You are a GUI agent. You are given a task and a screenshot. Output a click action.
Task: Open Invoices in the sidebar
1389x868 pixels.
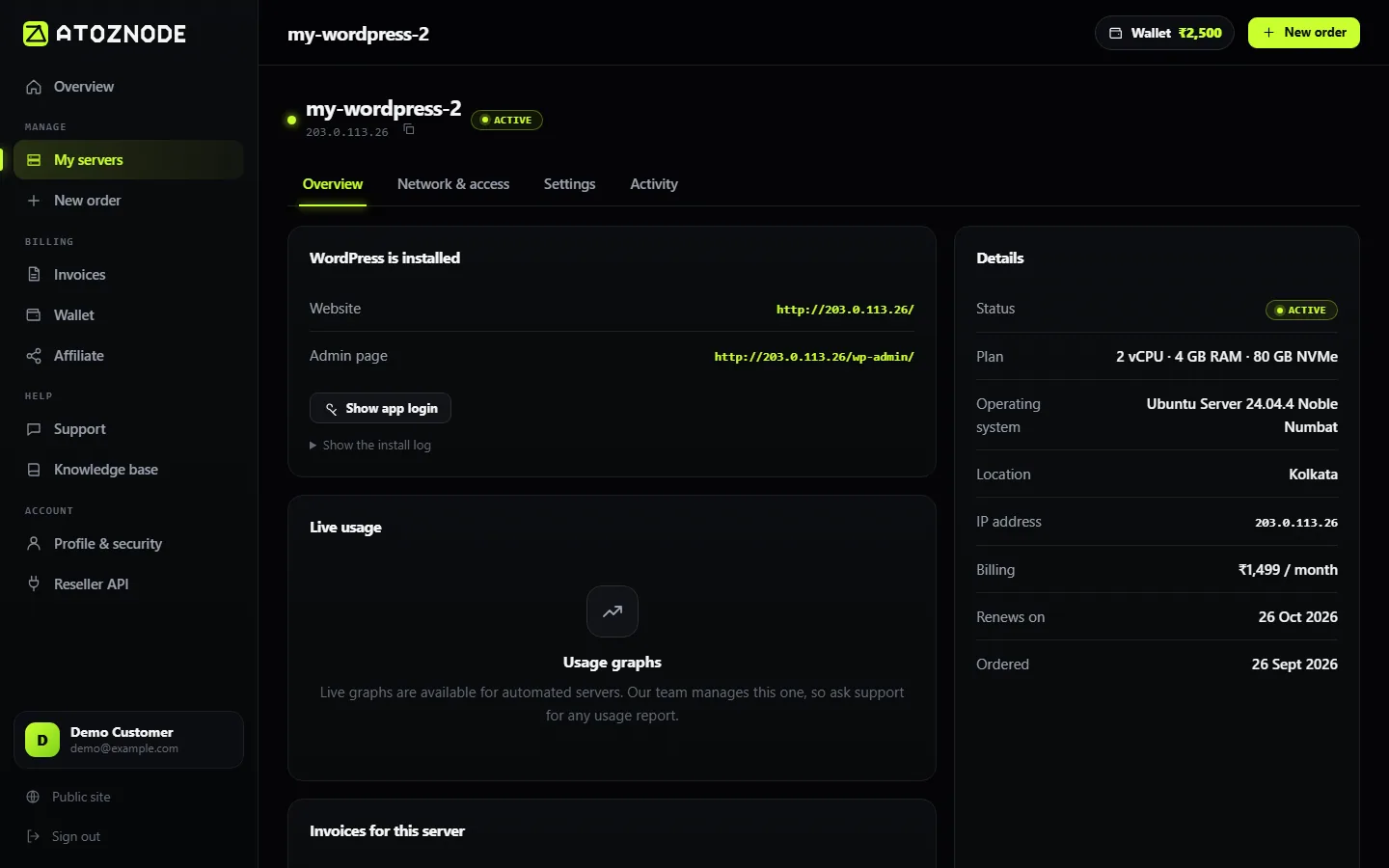pos(128,275)
